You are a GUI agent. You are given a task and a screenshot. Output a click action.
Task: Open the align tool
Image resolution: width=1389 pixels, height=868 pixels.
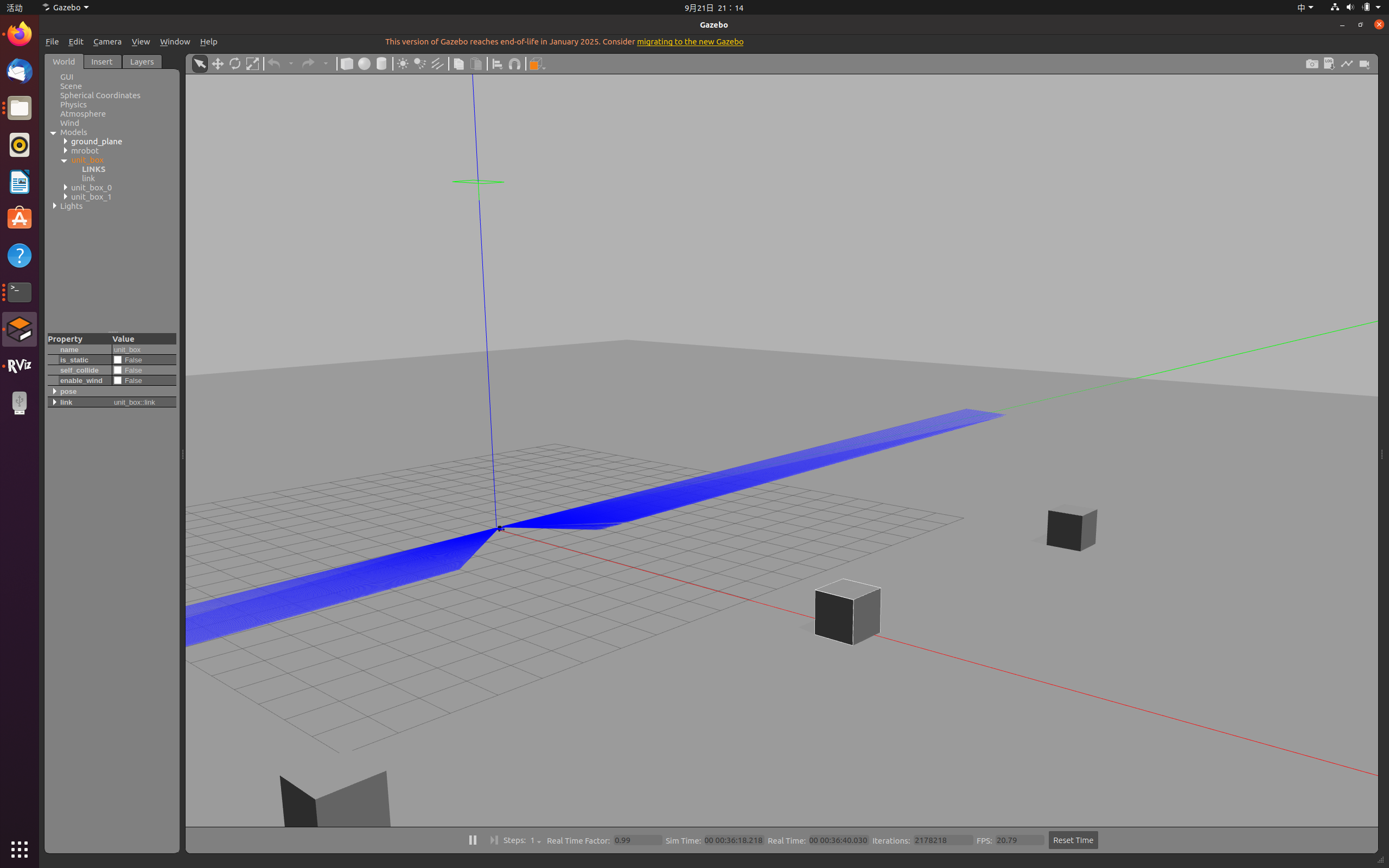coord(498,63)
